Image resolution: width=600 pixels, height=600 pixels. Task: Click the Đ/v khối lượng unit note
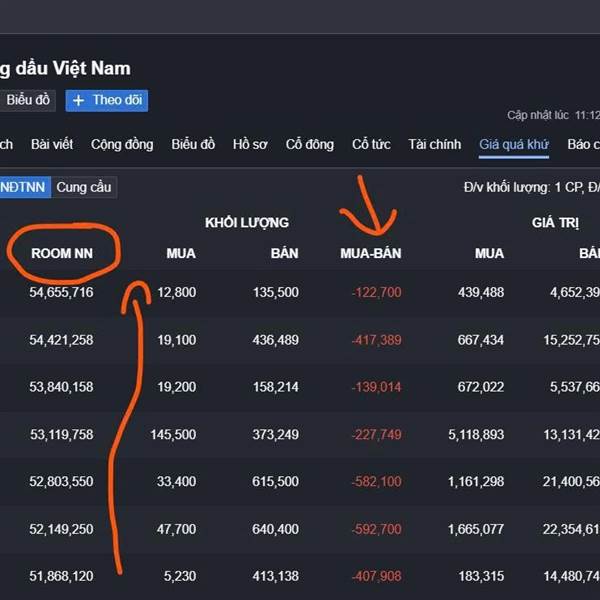pyautogui.click(x=532, y=188)
